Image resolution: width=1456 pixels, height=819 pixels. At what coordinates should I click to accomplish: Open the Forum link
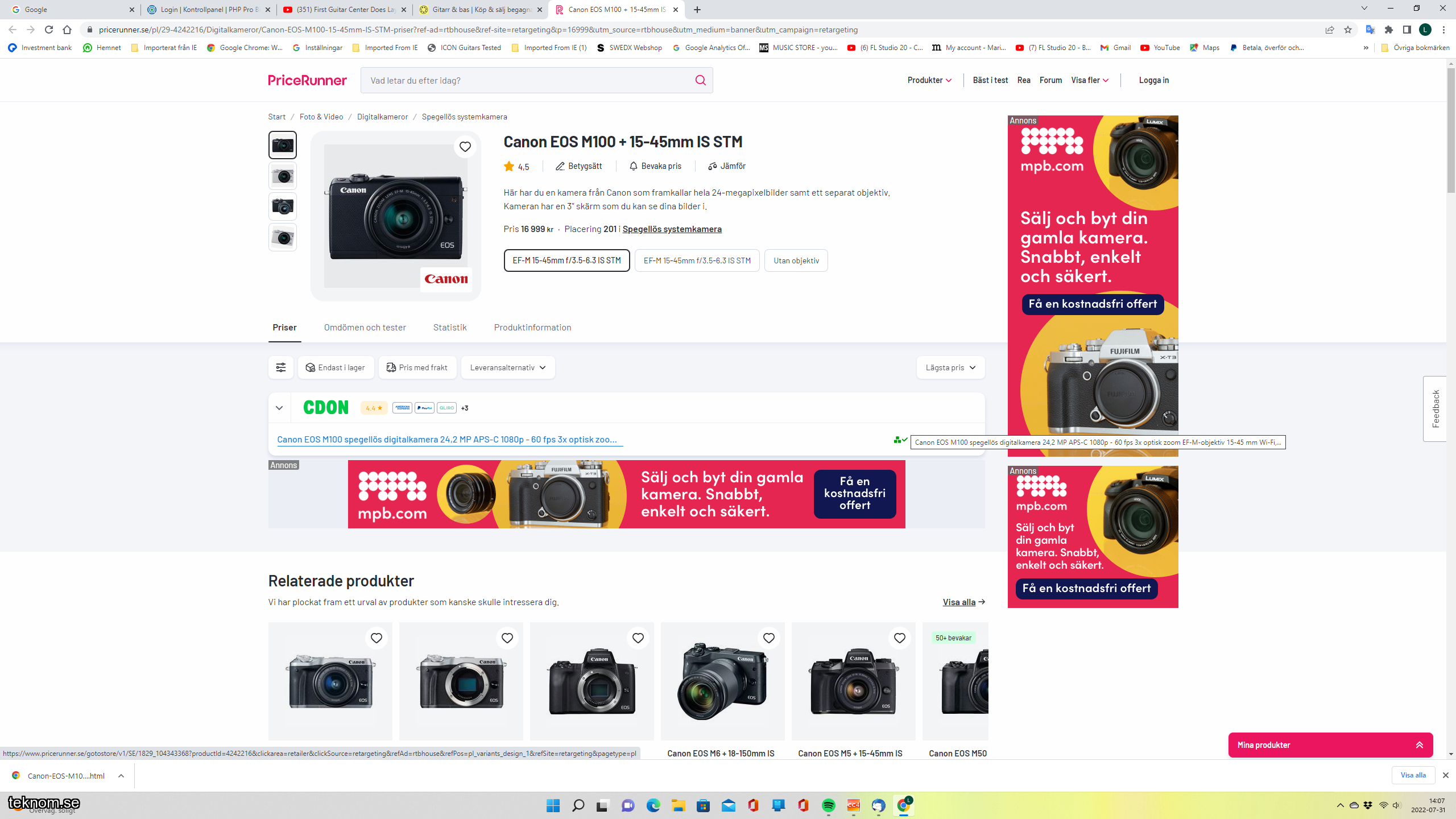click(x=1050, y=80)
